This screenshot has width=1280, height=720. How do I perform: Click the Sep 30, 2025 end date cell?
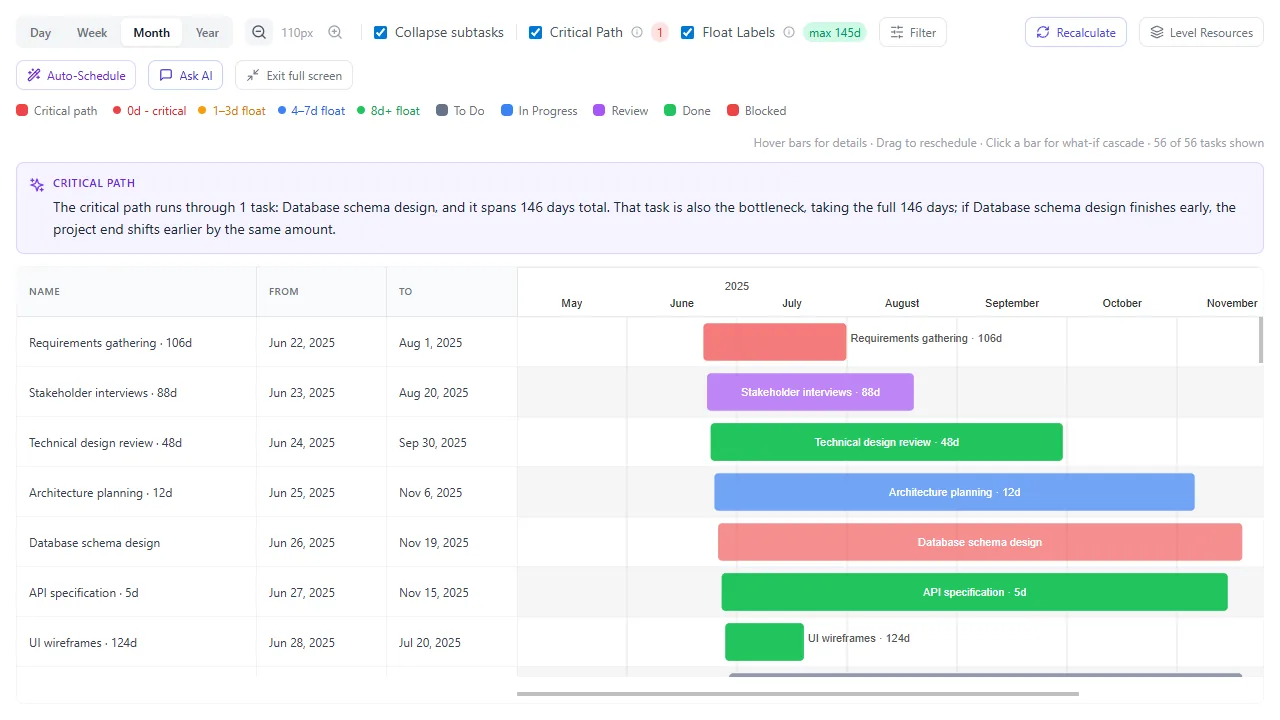[452, 443]
